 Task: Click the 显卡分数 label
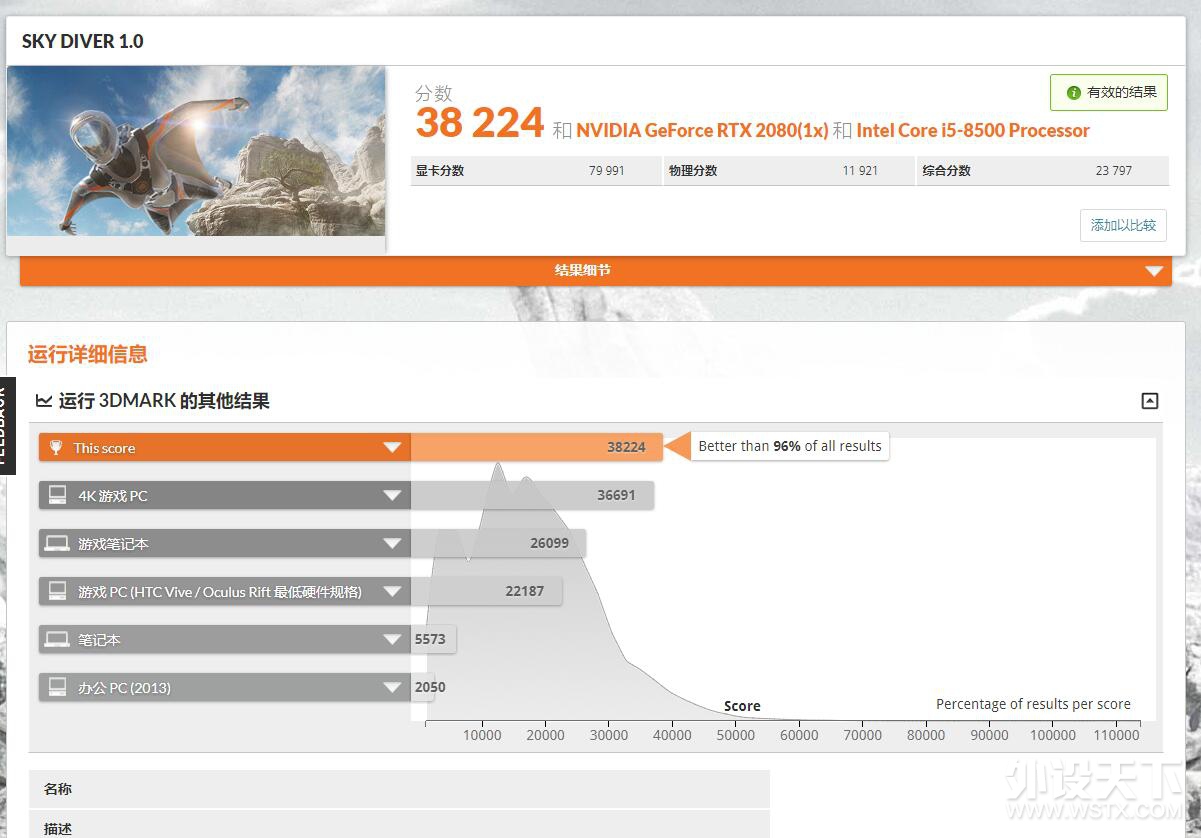(440, 171)
